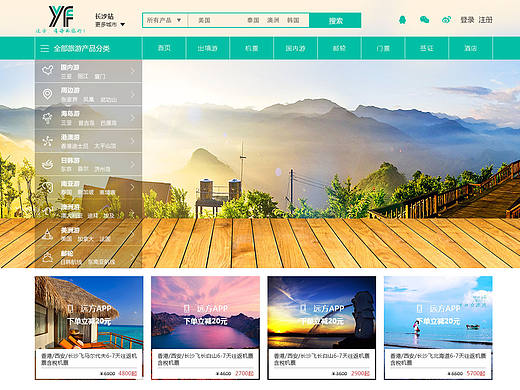Image resolution: width=520 pixels, height=390 pixels.
Task: Click the 海岛游 sidebar category title
Action: pyautogui.click(x=70, y=114)
